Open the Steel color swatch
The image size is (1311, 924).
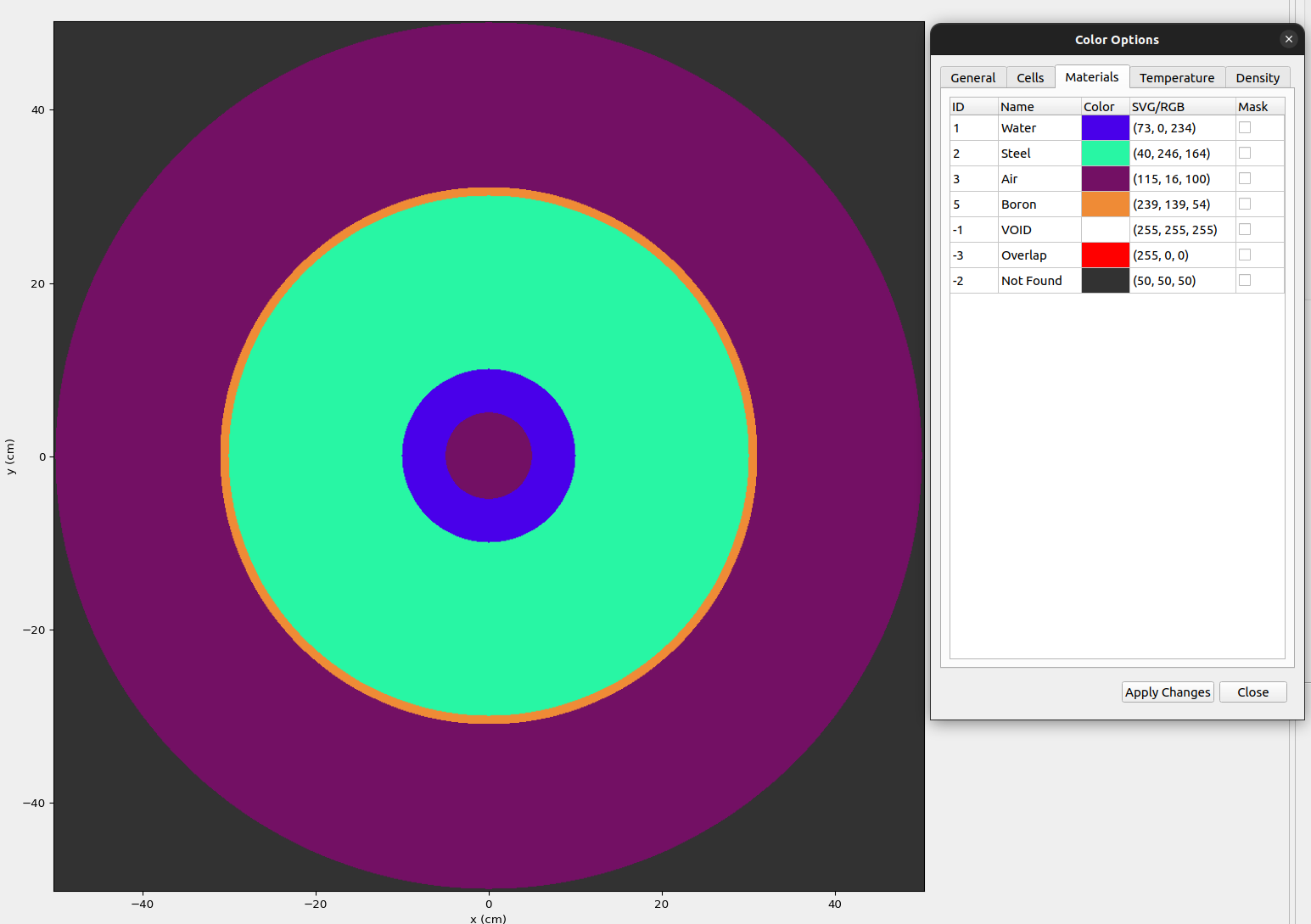coord(1105,153)
